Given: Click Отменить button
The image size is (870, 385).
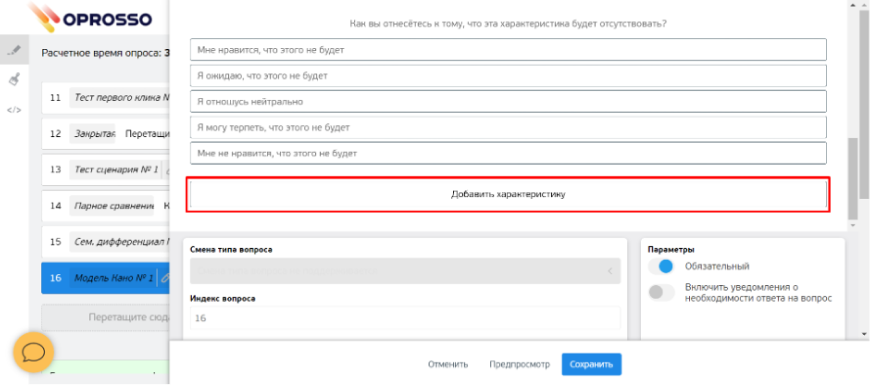Looking at the screenshot, I should [x=448, y=364].
